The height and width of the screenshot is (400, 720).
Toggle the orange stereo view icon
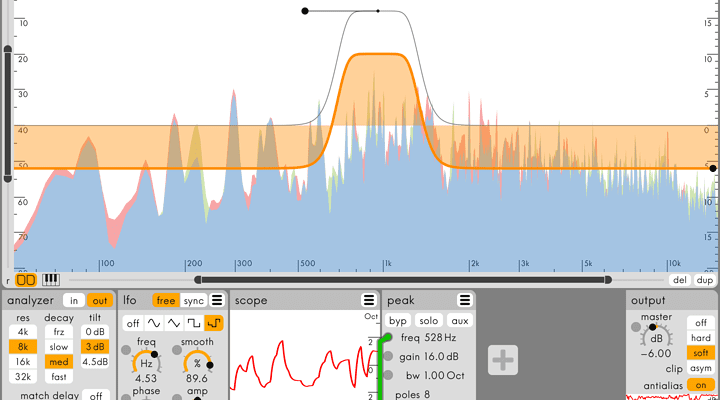coord(26,280)
